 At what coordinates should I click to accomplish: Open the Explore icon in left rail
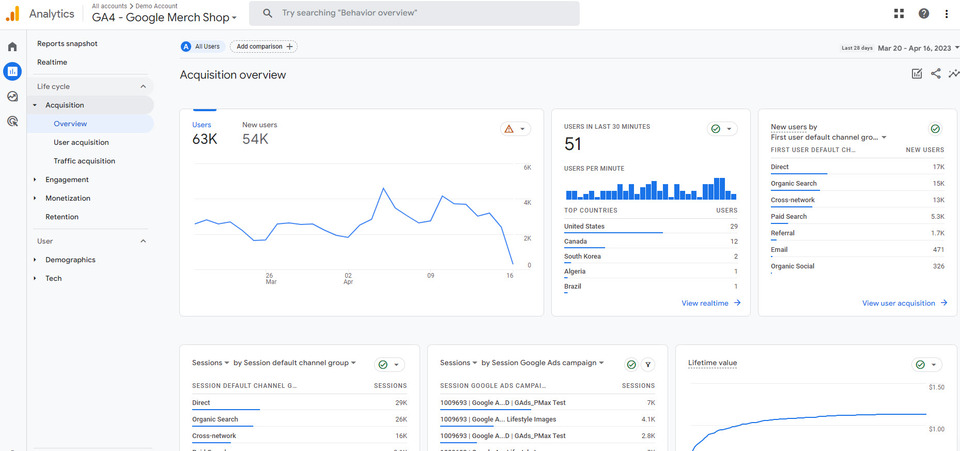12,96
